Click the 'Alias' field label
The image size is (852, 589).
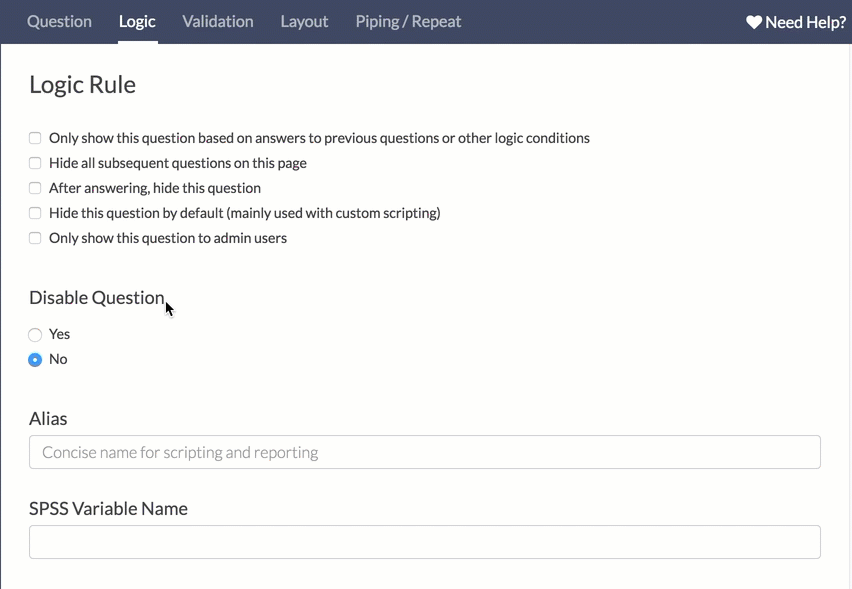(48, 418)
